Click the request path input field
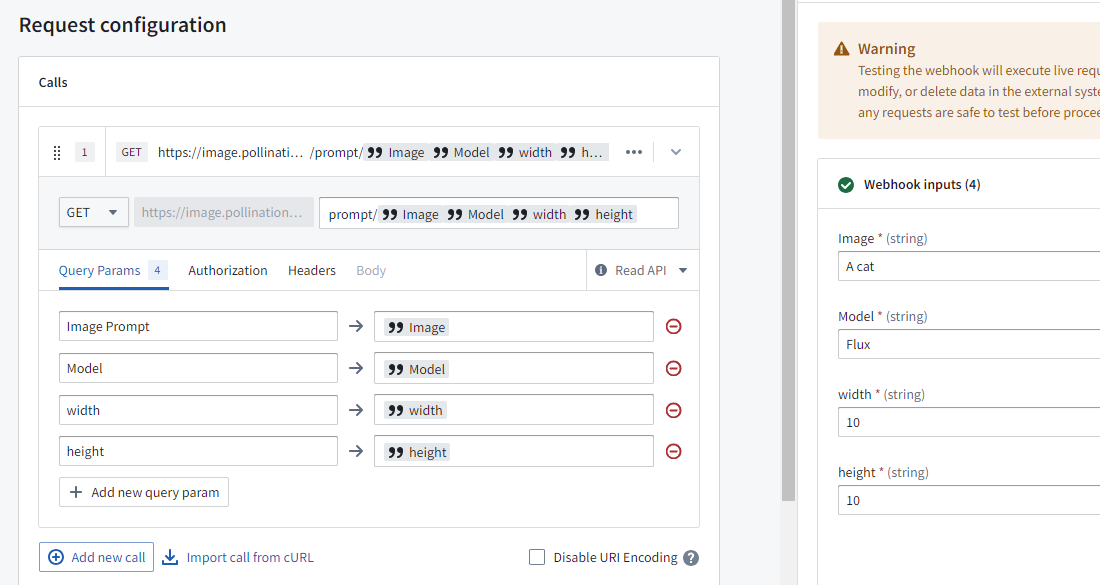This screenshot has width=1100, height=585. click(498, 213)
